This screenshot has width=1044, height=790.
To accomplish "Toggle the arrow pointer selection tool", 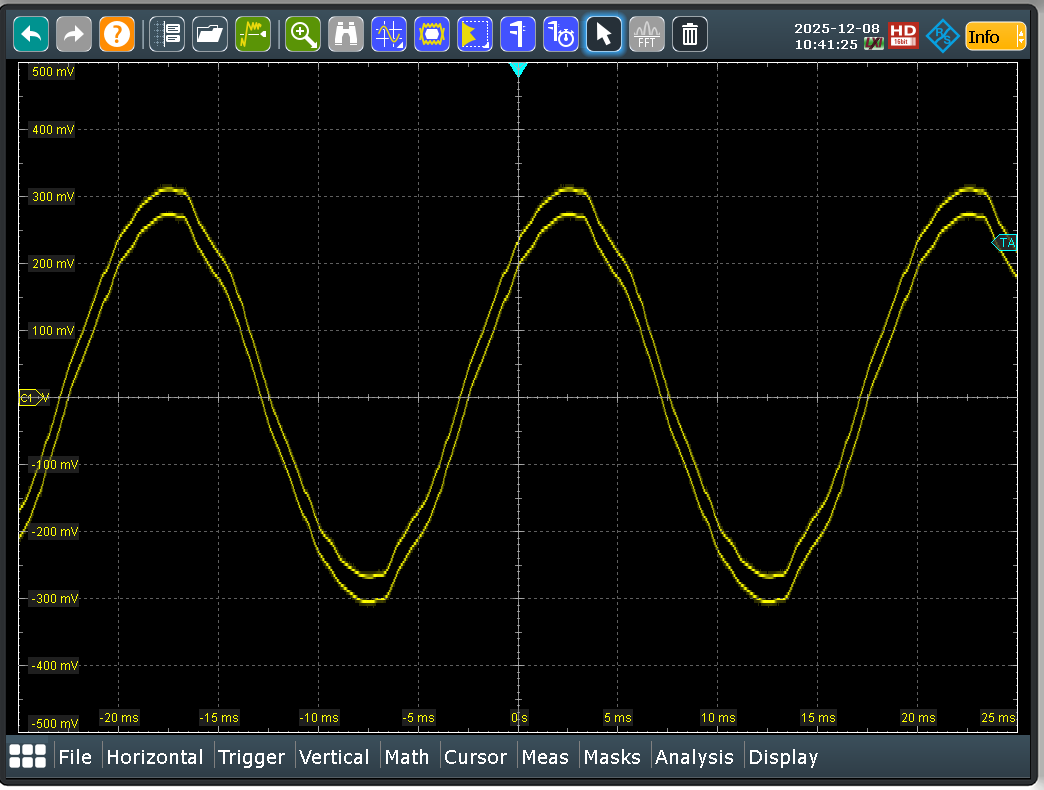I will (604, 35).
